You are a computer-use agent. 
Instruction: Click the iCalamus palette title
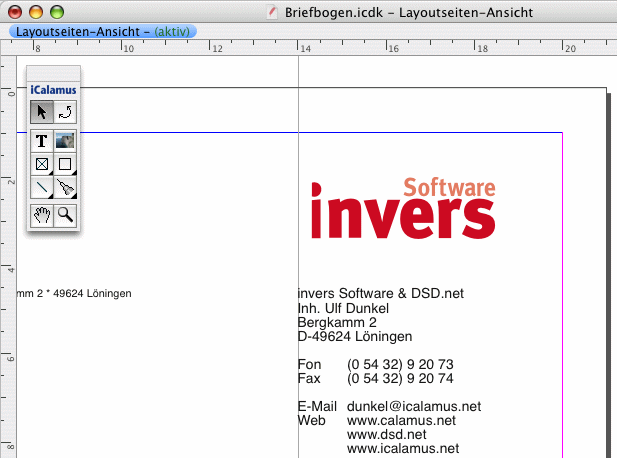coord(54,90)
